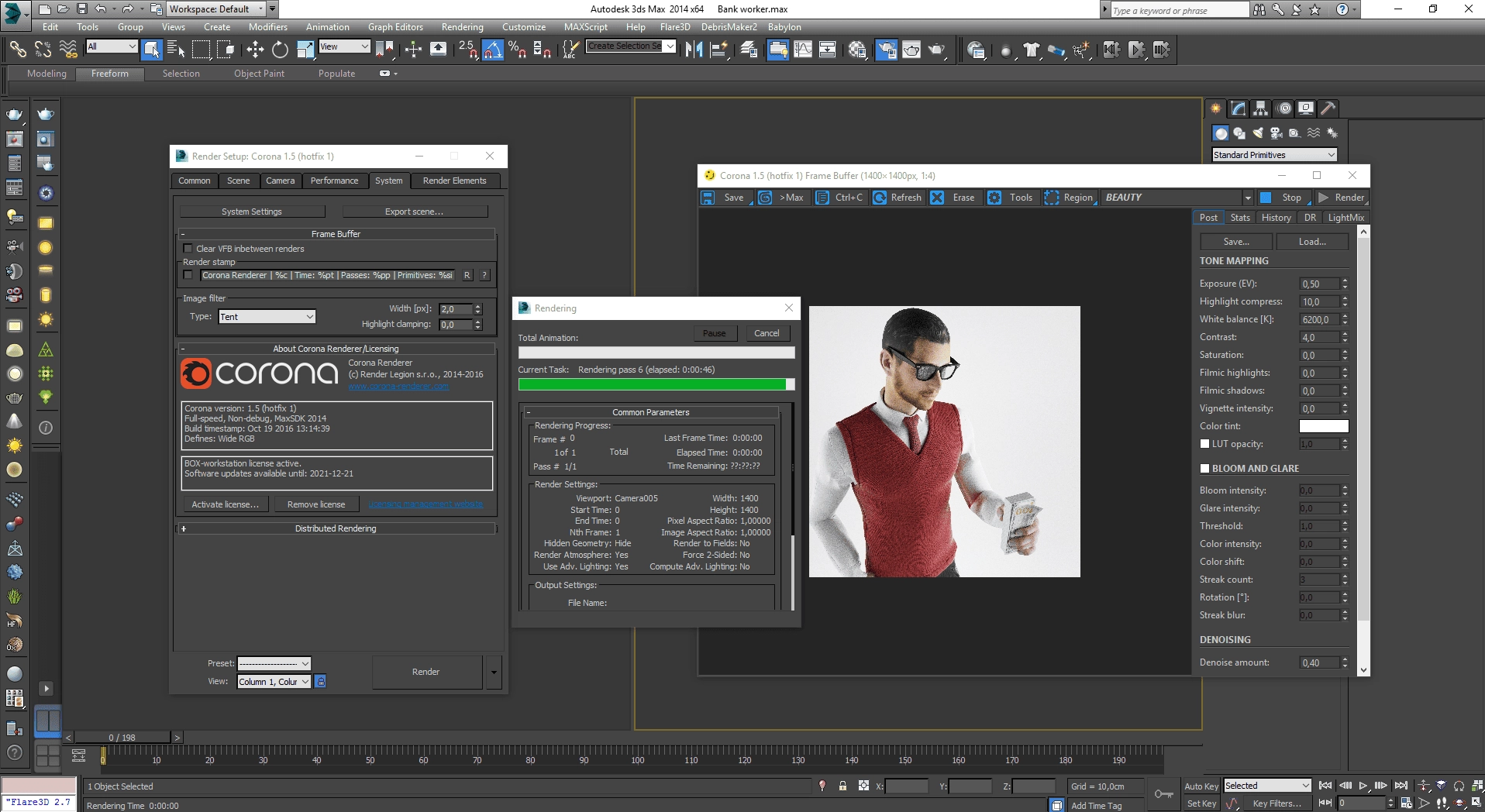Open the Column 1, Colur view dropdown
This screenshot has width=1485, height=812.
(x=274, y=682)
